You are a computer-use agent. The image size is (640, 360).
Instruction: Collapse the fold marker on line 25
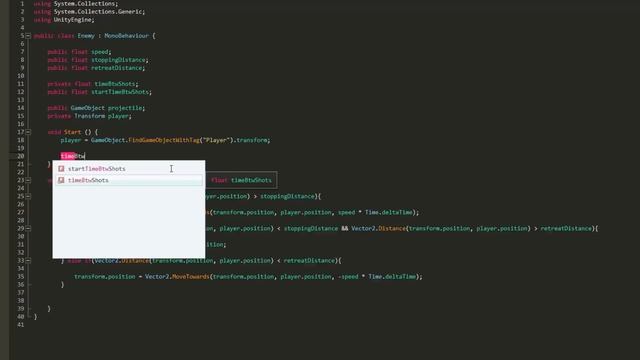28,196
